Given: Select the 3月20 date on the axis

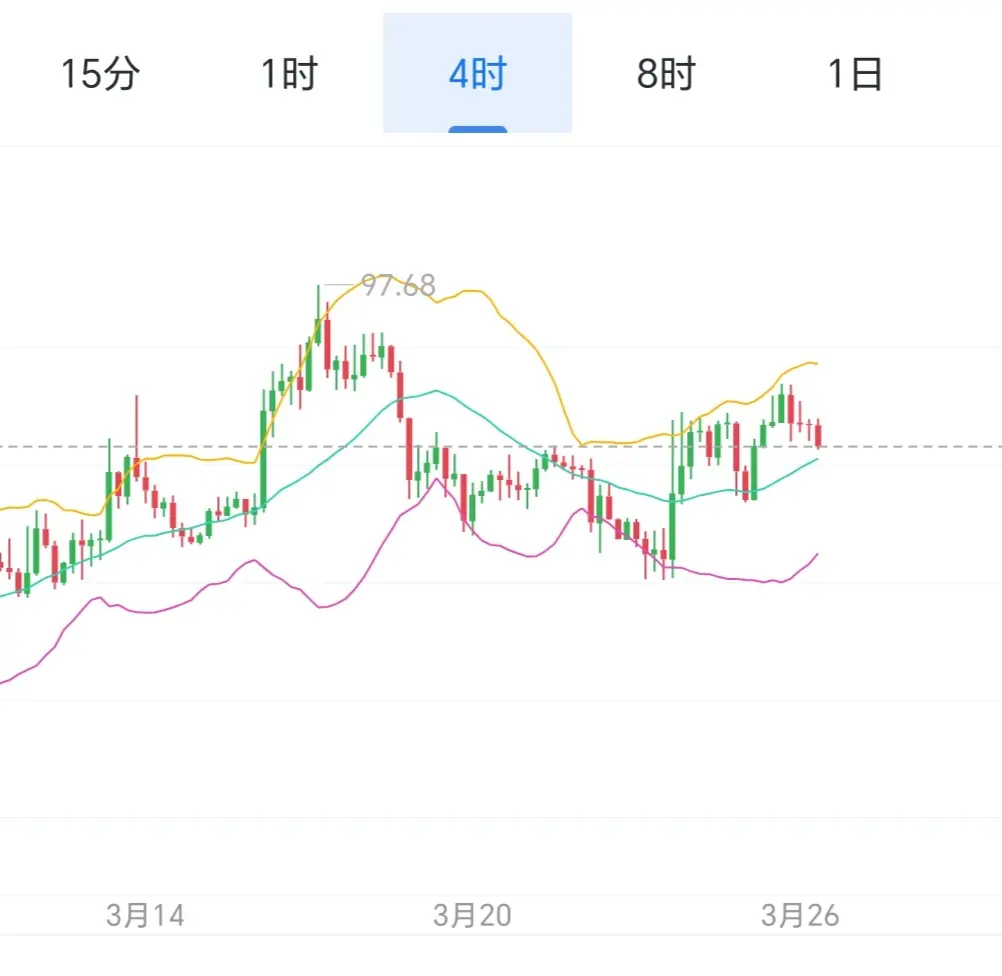Looking at the screenshot, I should click(472, 914).
